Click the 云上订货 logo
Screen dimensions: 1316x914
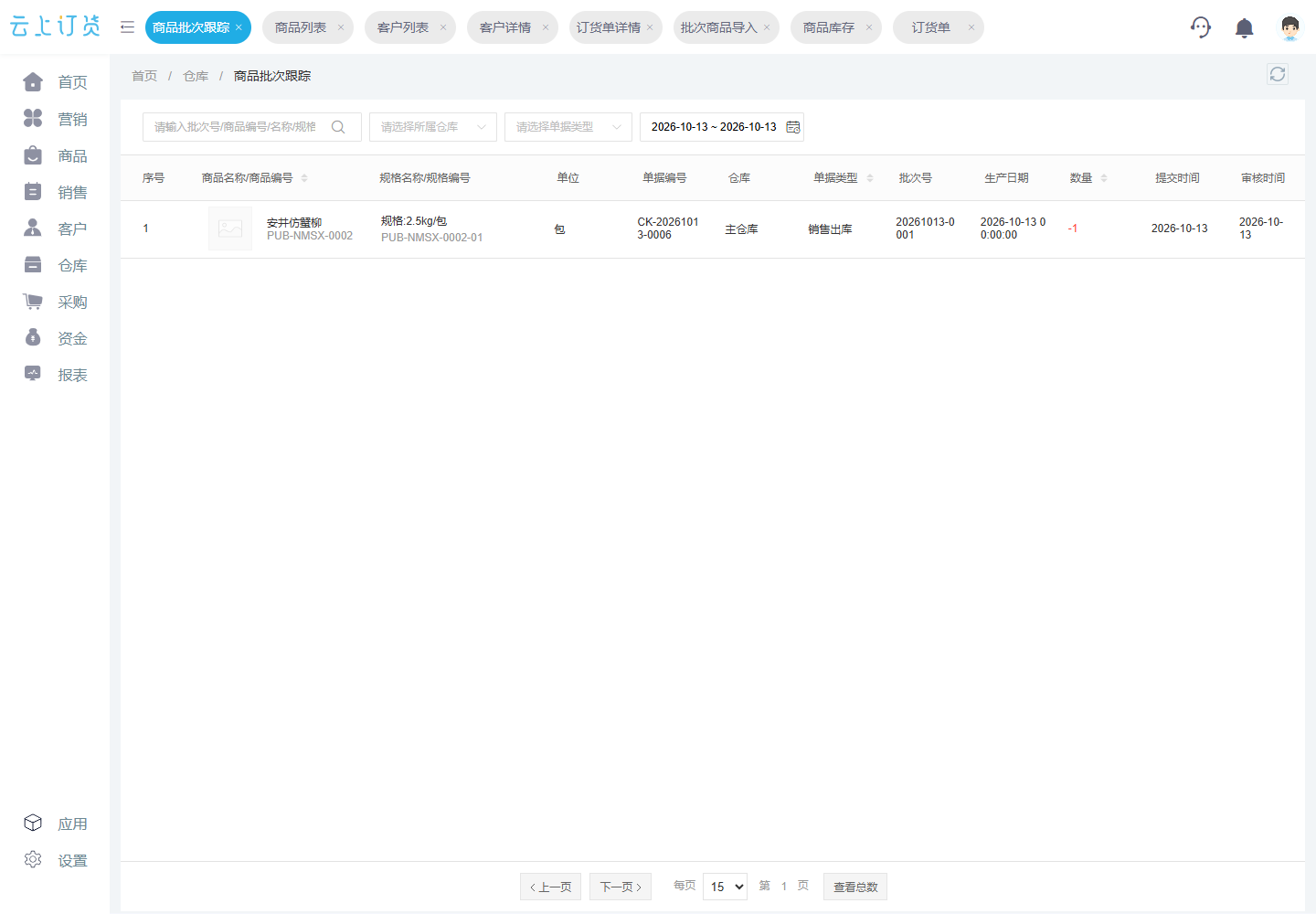pos(55,27)
